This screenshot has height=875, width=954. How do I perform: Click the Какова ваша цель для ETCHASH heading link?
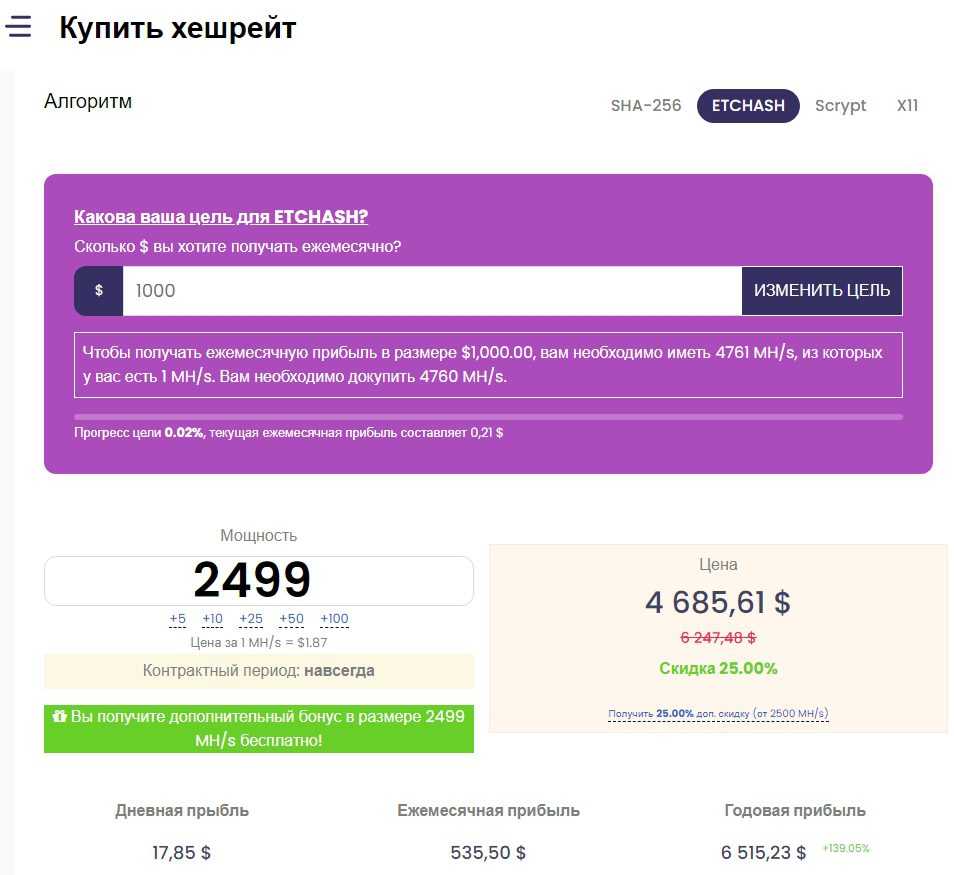pos(221,217)
